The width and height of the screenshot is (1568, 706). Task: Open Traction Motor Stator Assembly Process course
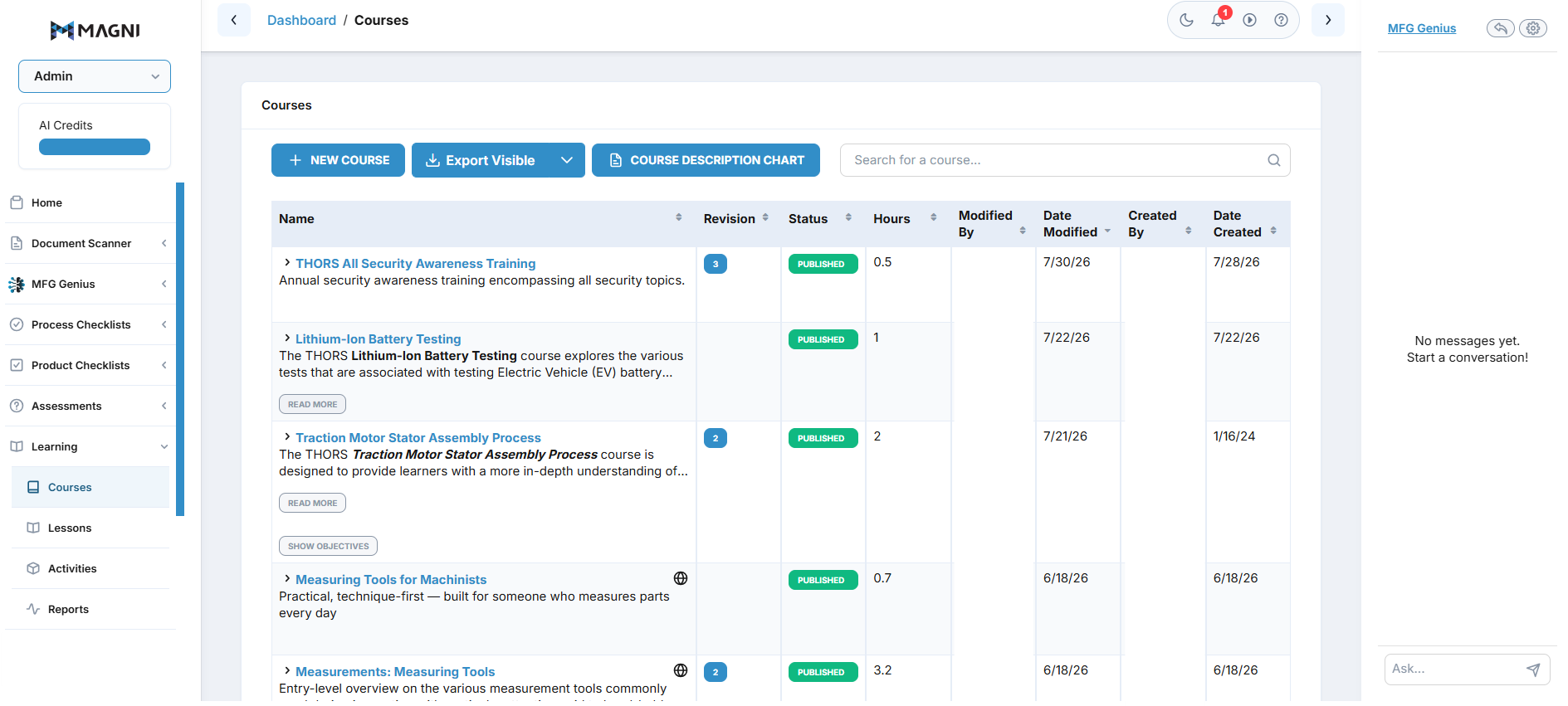(x=418, y=438)
